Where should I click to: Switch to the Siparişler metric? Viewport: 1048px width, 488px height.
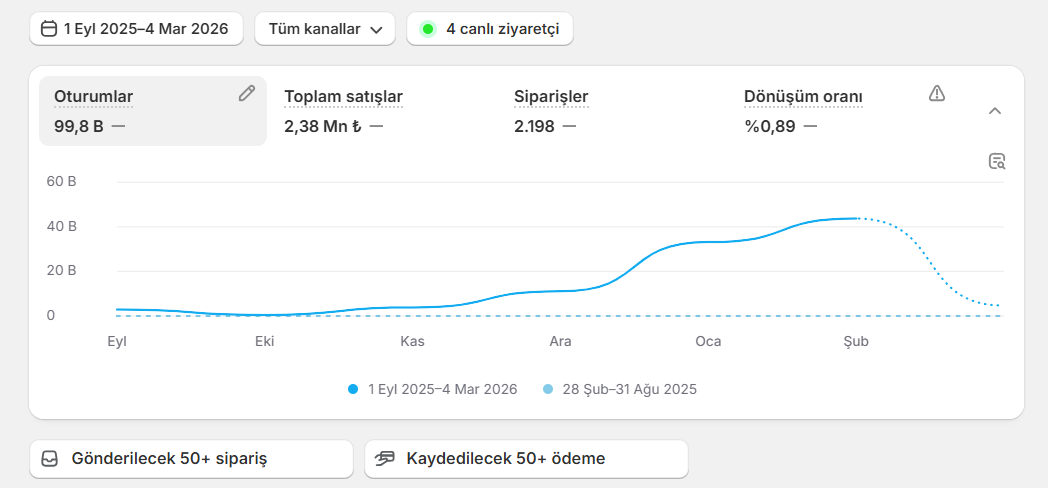551,97
